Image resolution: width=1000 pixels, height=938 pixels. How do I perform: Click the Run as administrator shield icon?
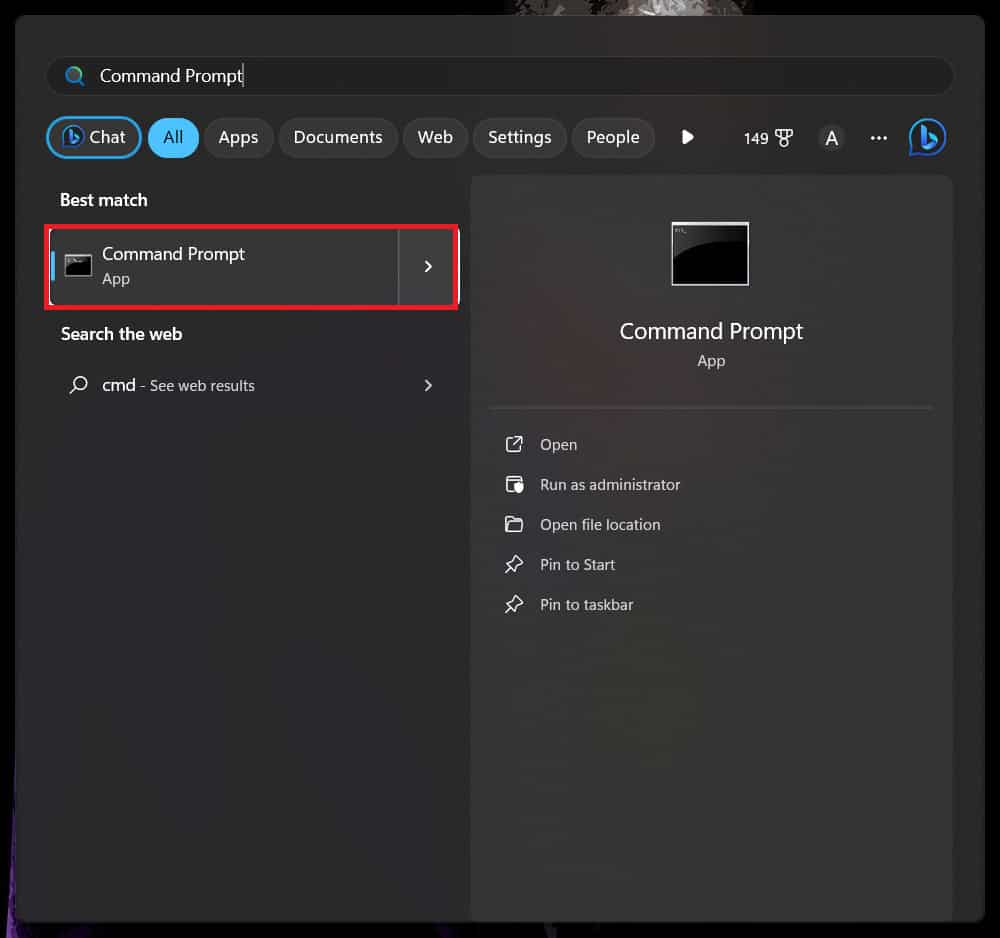click(x=514, y=485)
